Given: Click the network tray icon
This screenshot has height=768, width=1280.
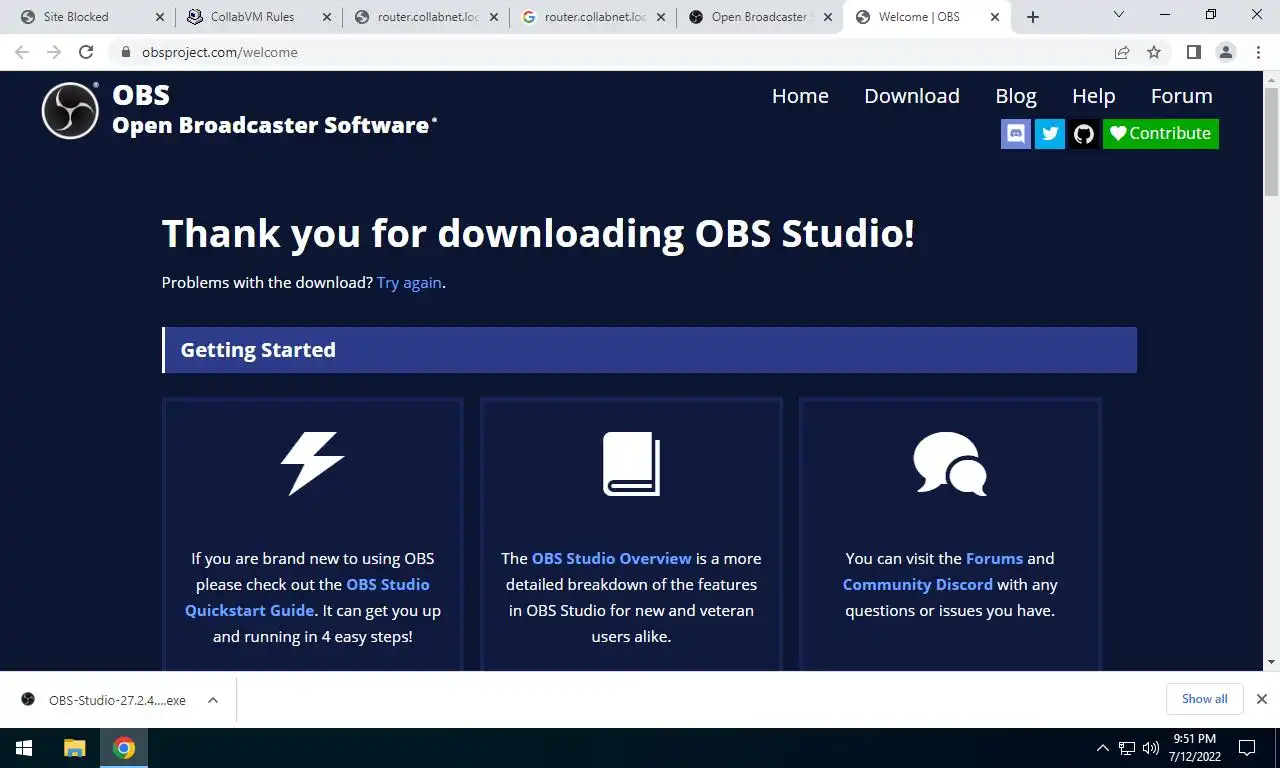Looking at the screenshot, I should pos(1127,748).
